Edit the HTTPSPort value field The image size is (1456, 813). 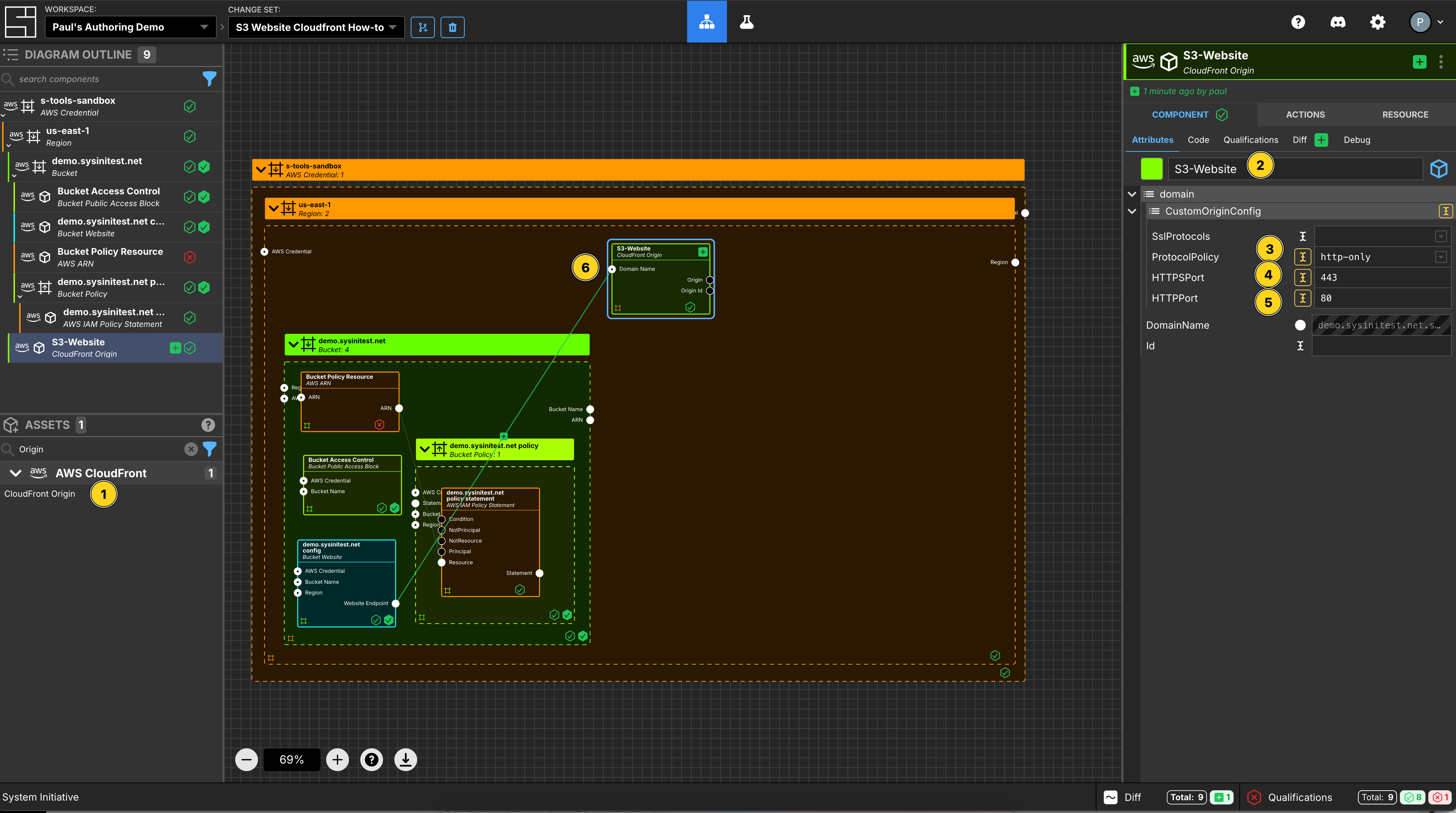click(x=1382, y=278)
